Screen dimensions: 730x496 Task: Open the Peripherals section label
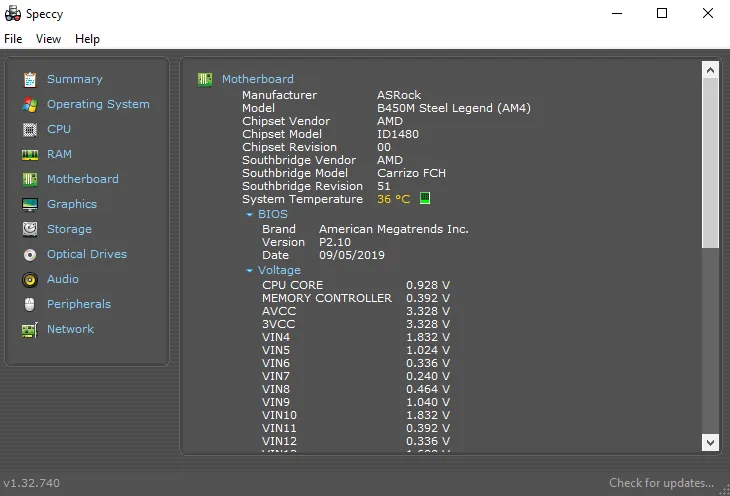click(79, 304)
